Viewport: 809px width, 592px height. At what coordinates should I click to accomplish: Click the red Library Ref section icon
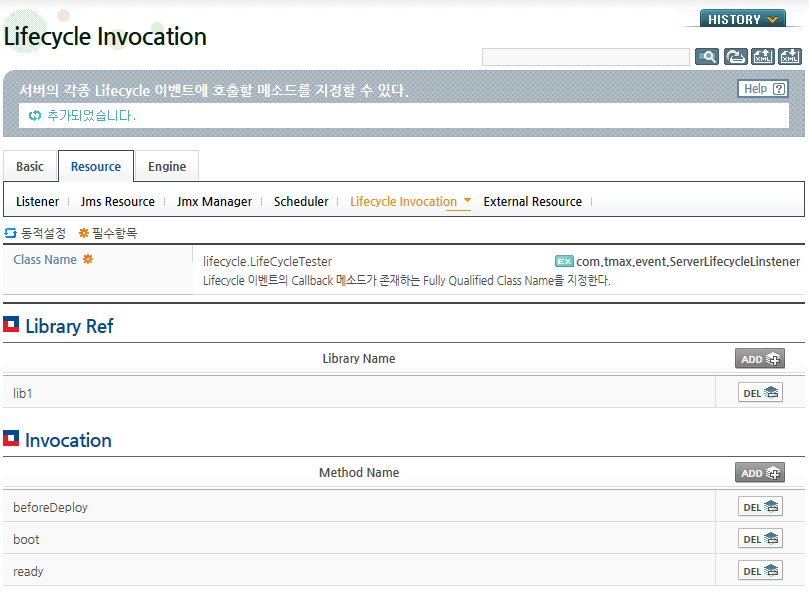[x=11, y=325]
